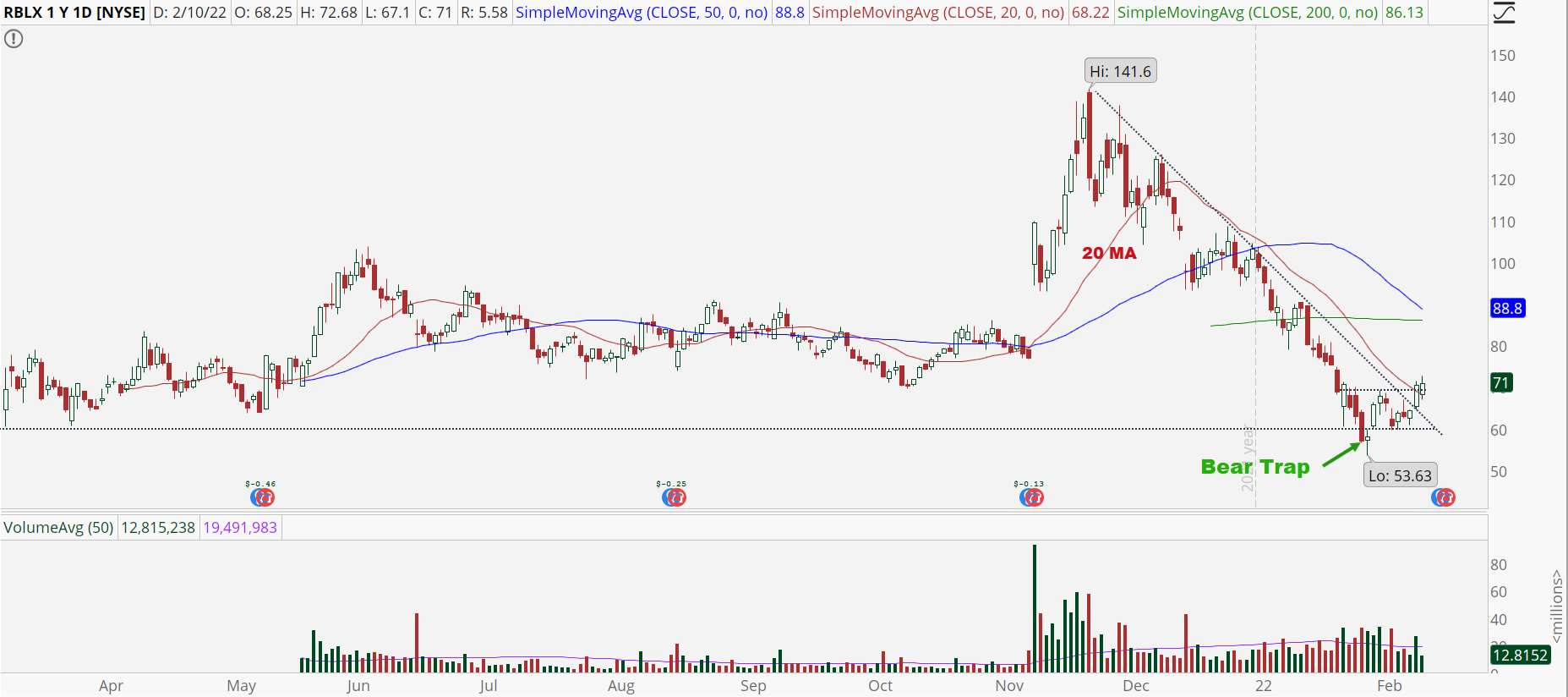
Task: Select the SimpleMovingAvg 20 study label
Action: tap(938, 13)
